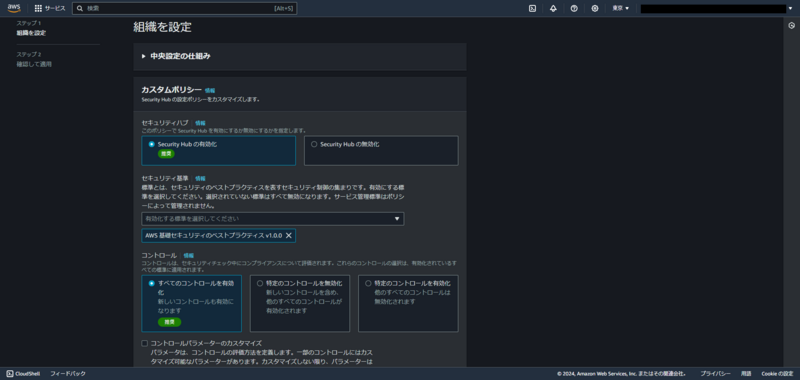
Task: Select 特定のコントロールを無効化 option
Action: click(300, 303)
